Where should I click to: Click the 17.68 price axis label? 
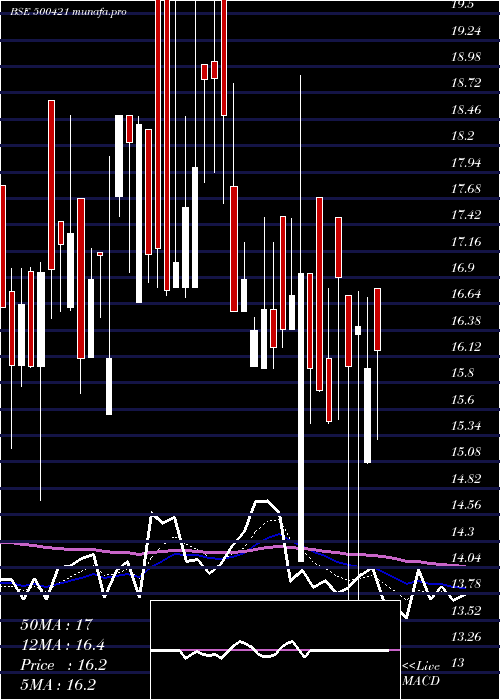pyautogui.click(x=466, y=188)
